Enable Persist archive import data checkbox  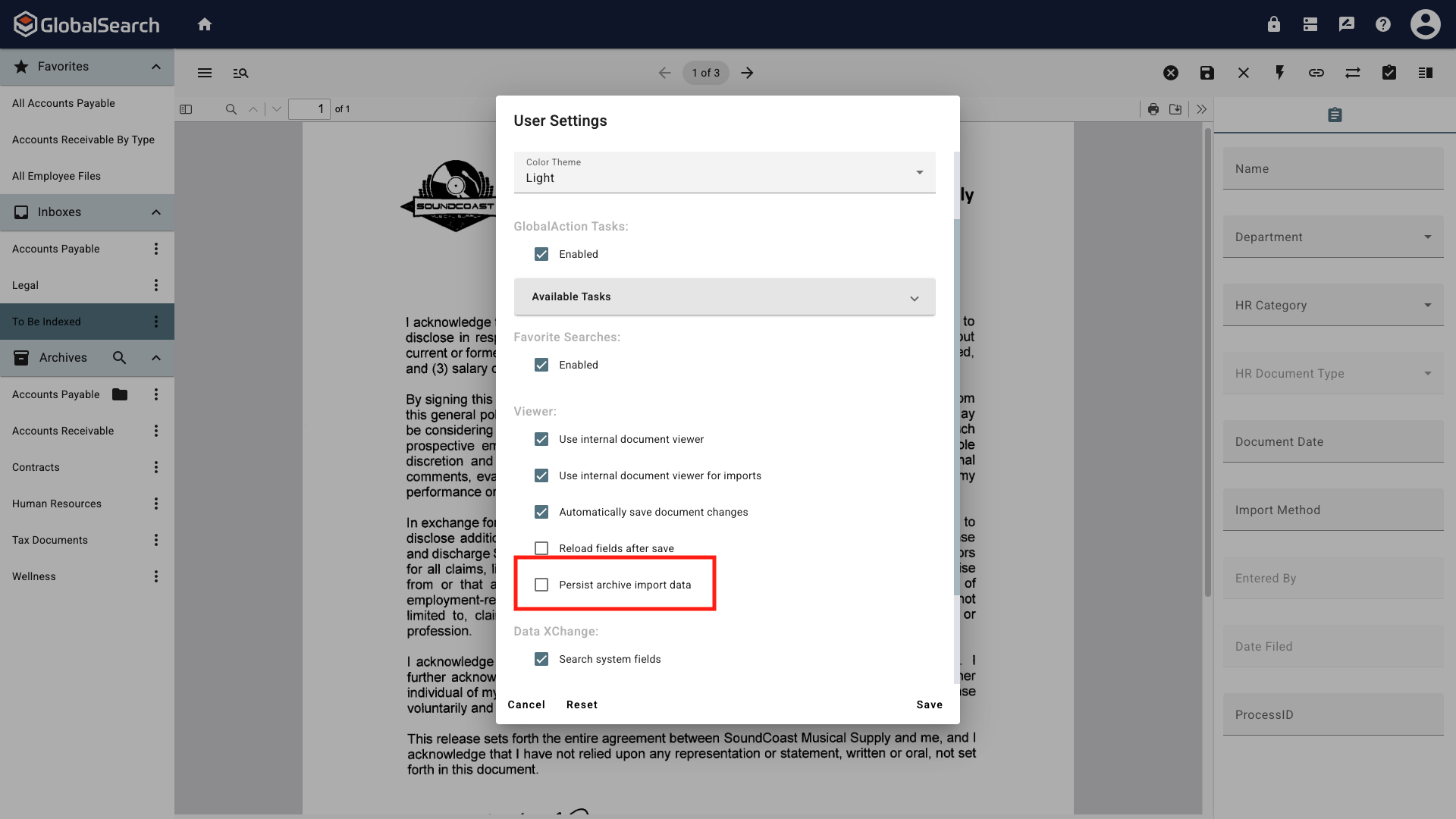[x=541, y=585]
